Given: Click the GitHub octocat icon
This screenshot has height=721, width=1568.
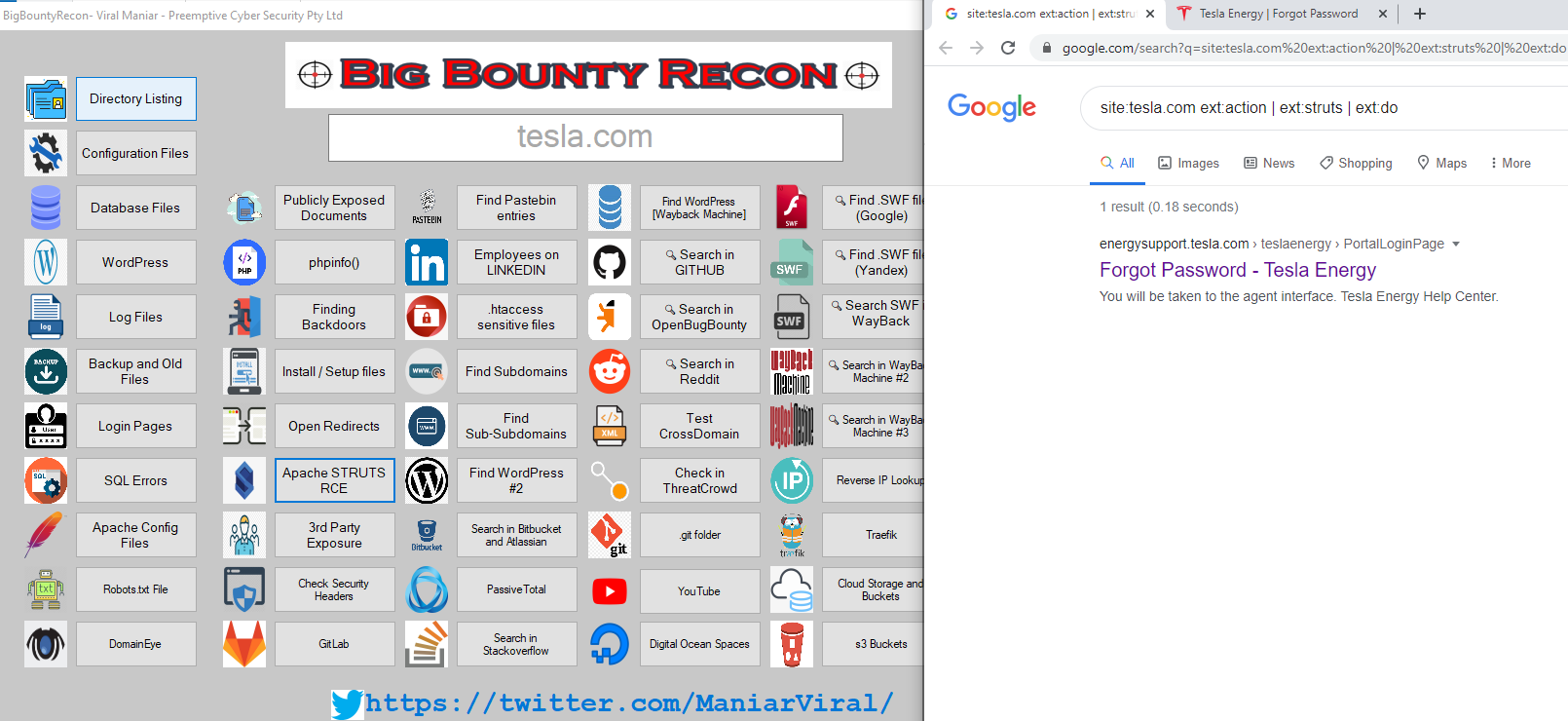Looking at the screenshot, I should point(610,262).
